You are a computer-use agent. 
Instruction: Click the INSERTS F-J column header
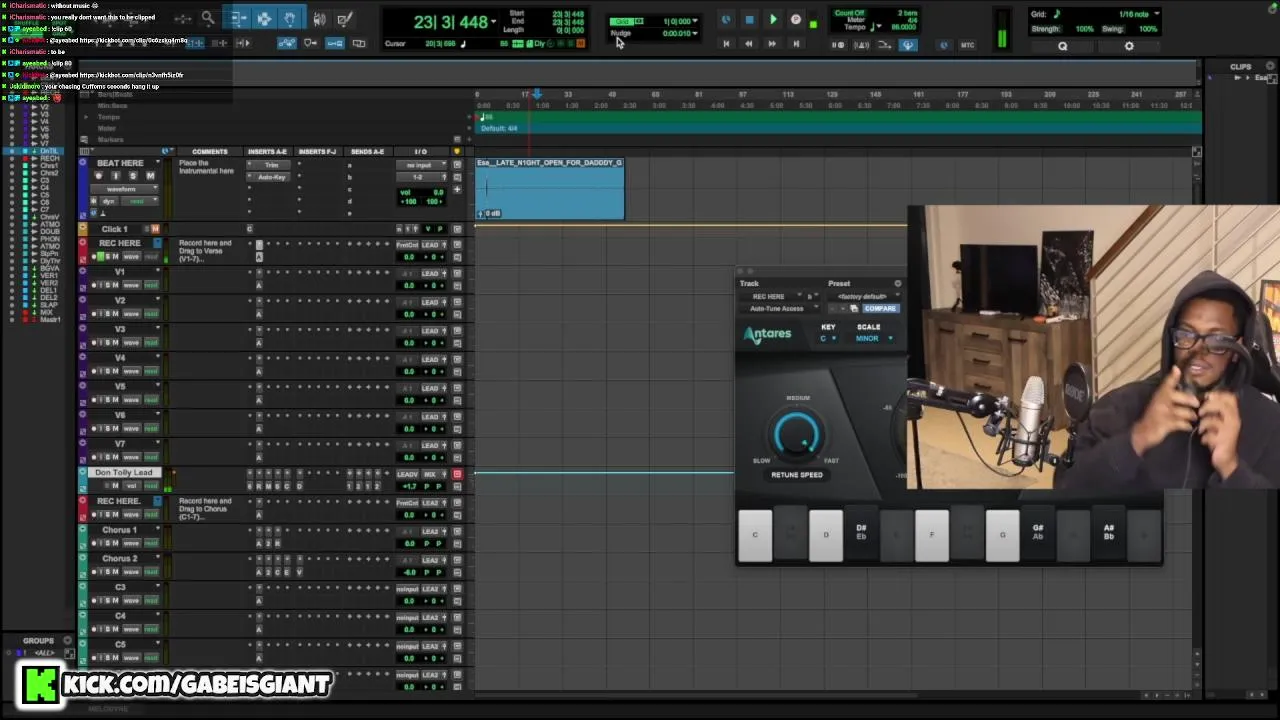[x=317, y=152]
